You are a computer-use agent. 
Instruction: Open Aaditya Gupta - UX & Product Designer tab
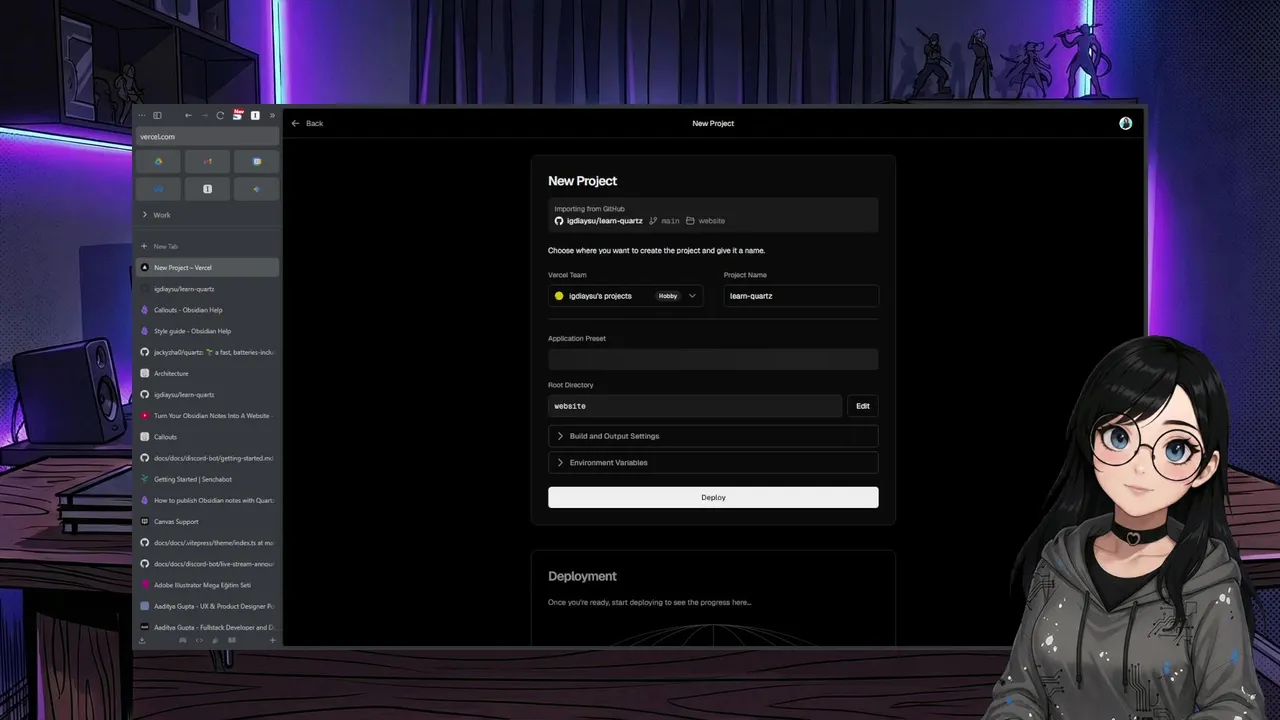tap(207, 606)
